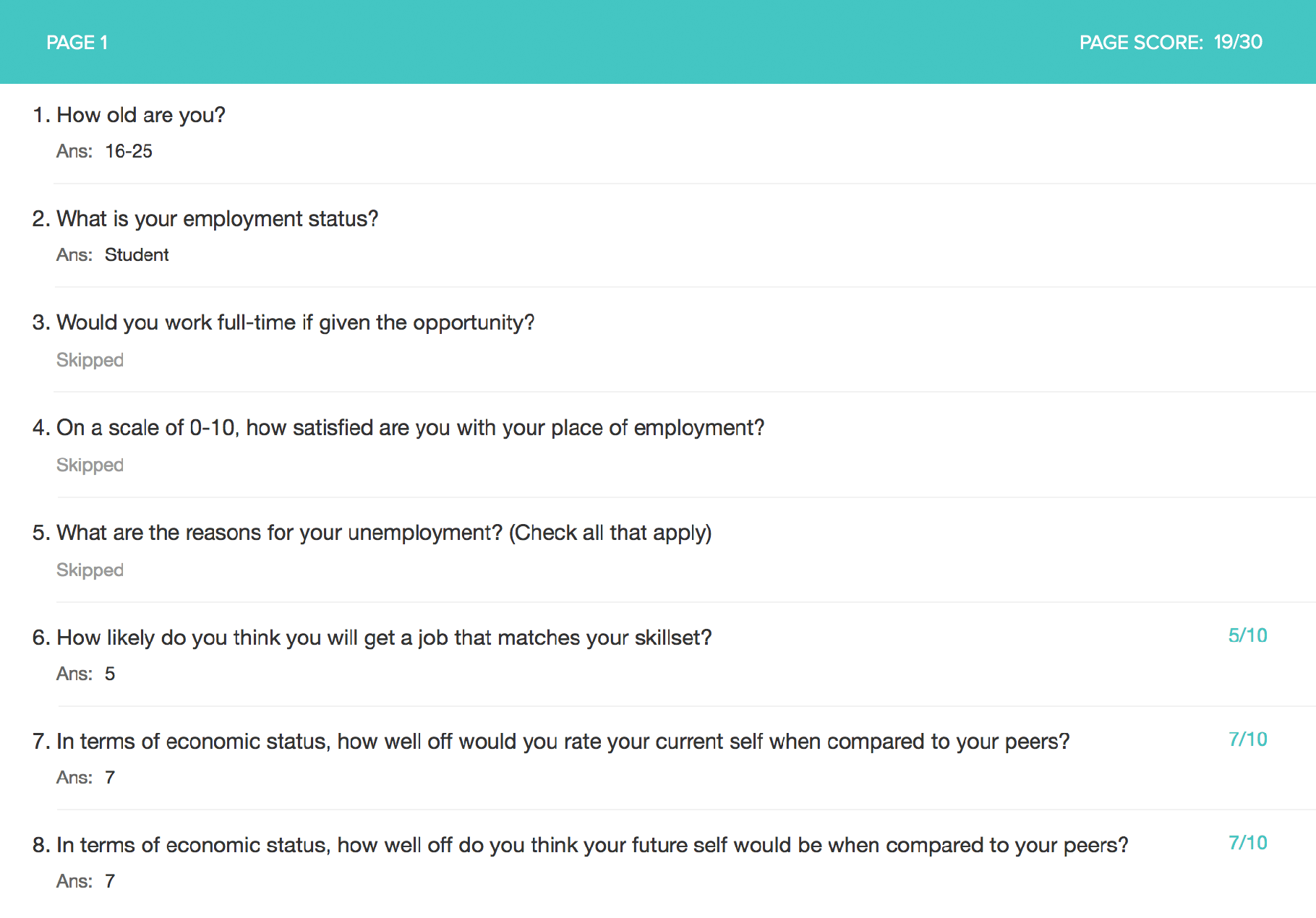Click the "Student" answer
The image size is (1316, 918).
pos(137,254)
